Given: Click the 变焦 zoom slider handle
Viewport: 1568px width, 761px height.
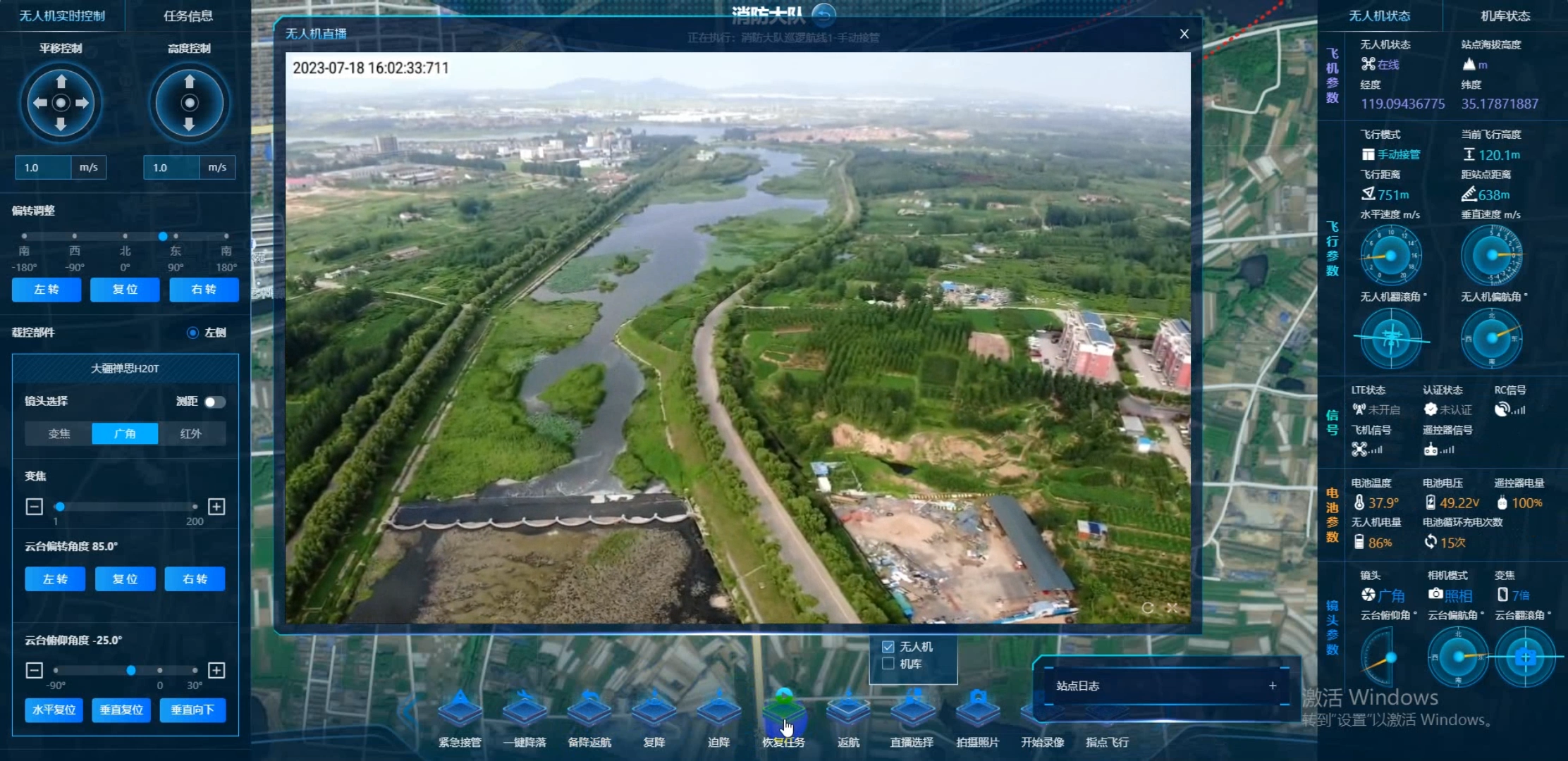Looking at the screenshot, I should pos(60,507).
